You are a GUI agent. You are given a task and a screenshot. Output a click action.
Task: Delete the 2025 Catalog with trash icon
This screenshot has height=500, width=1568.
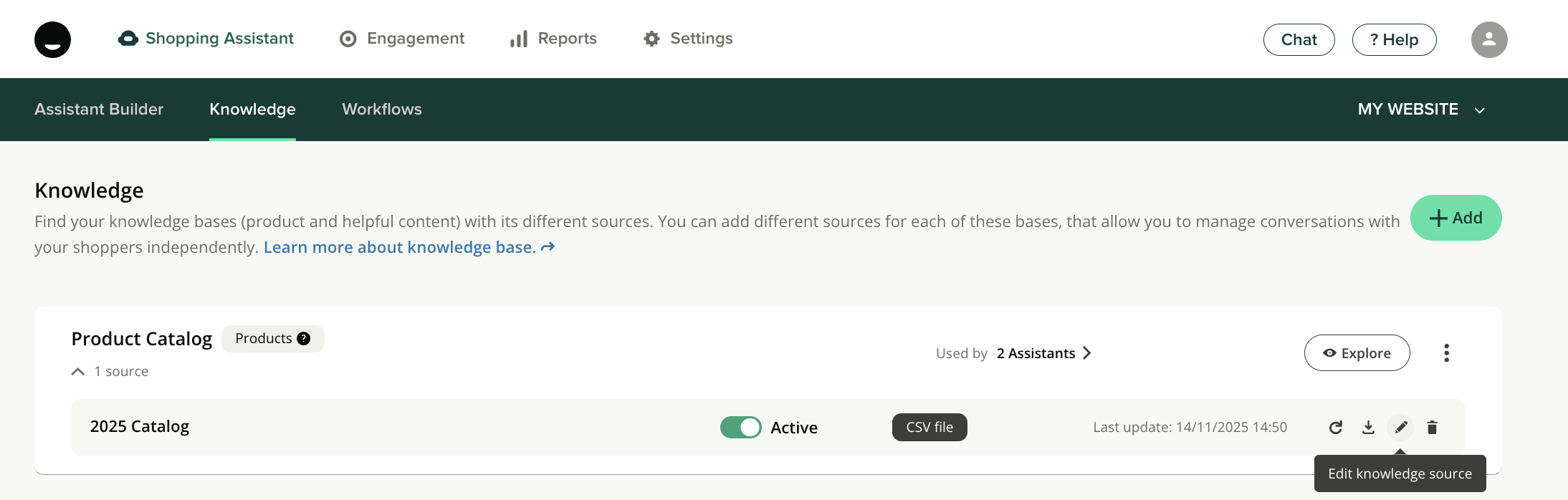(x=1432, y=428)
